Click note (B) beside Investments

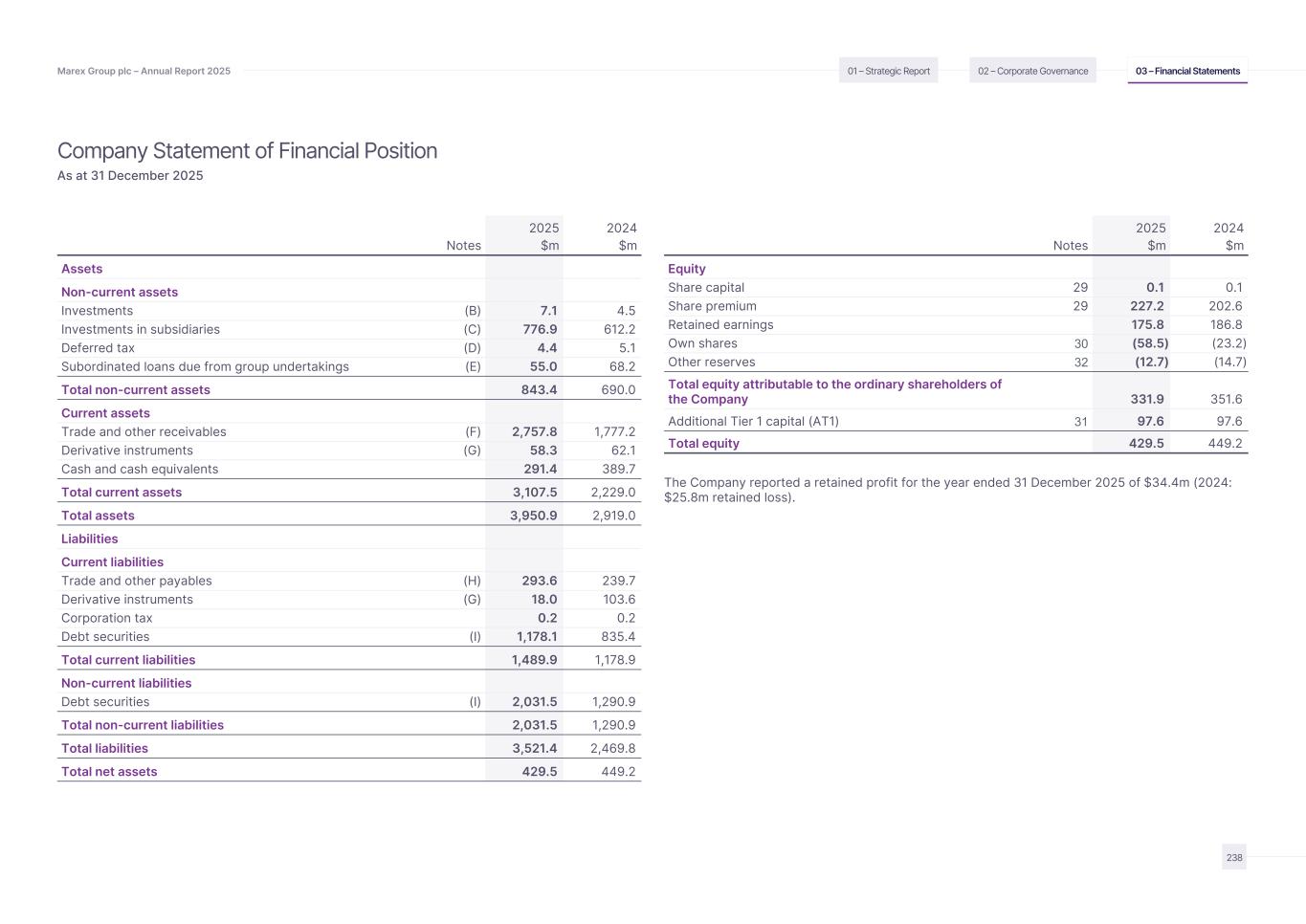click(473, 311)
